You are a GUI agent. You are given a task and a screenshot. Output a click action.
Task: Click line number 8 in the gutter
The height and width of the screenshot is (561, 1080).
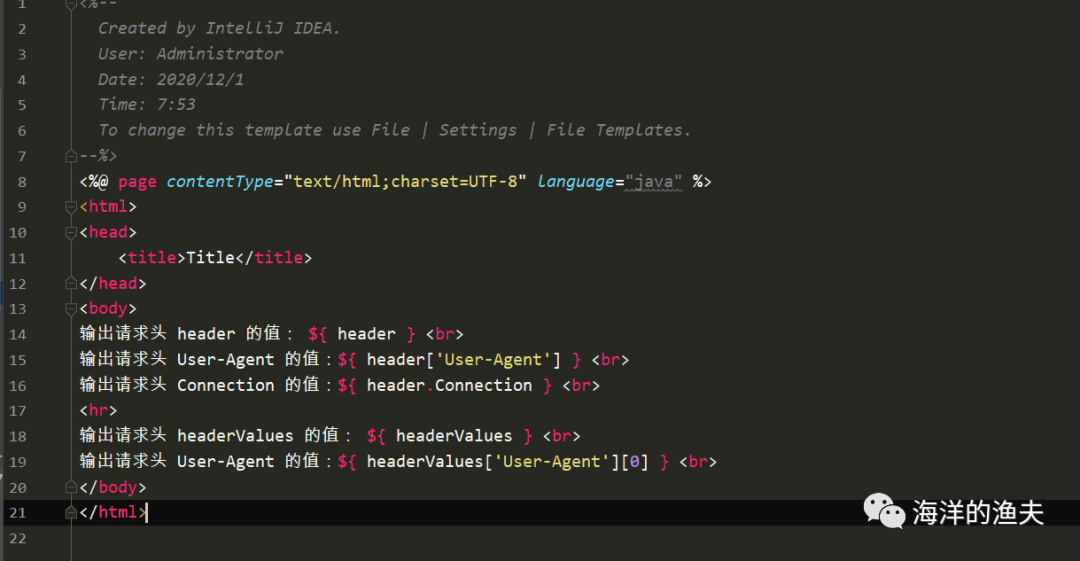22,182
